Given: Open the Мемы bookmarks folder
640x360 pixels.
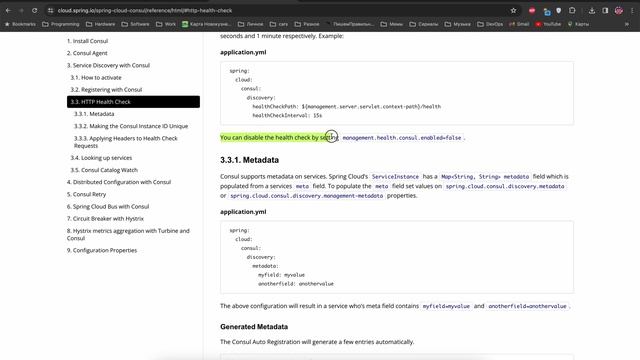Looking at the screenshot, I should click(392, 24).
